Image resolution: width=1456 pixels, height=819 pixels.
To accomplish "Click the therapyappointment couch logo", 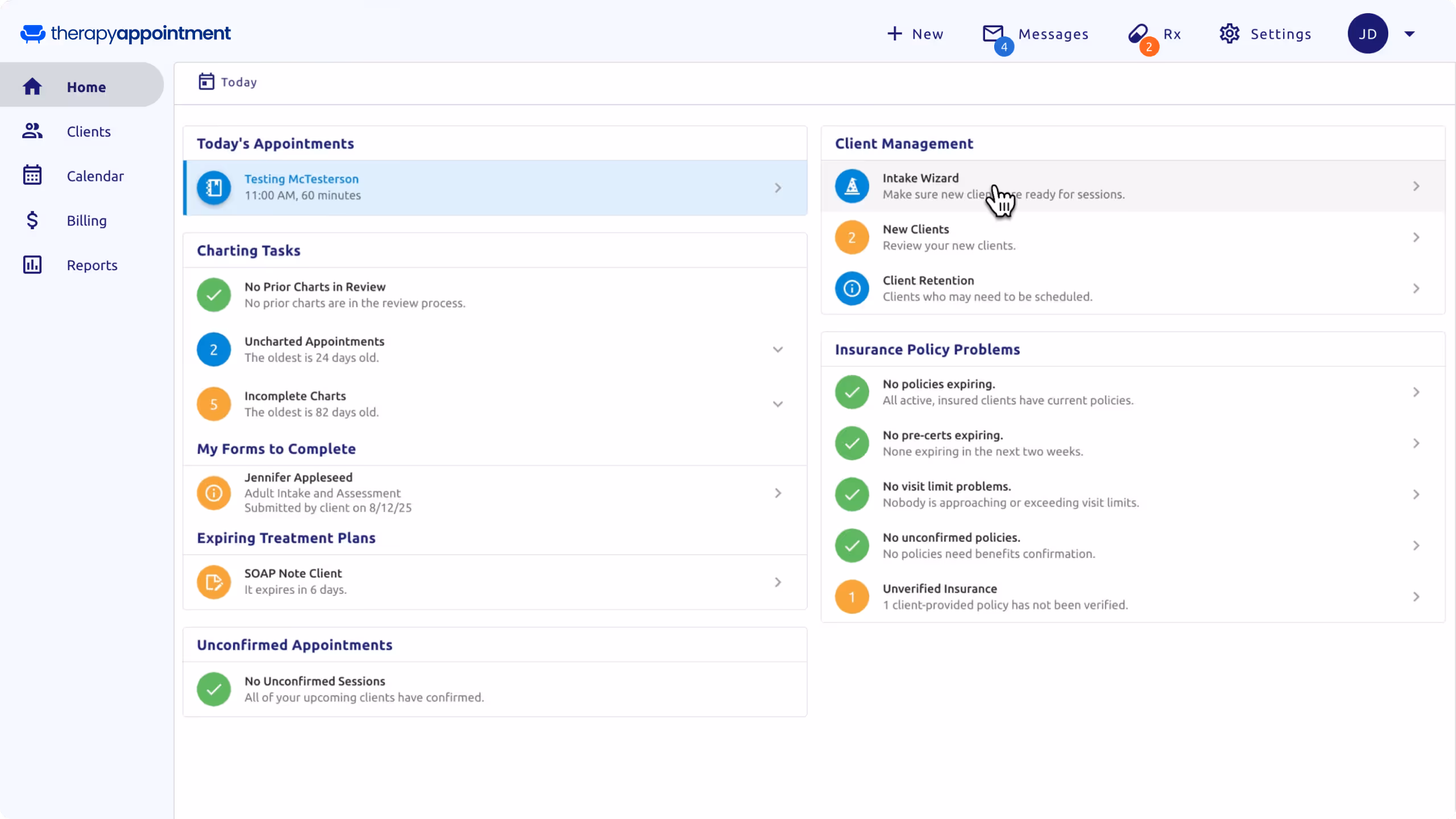I will click(x=32, y=34).
